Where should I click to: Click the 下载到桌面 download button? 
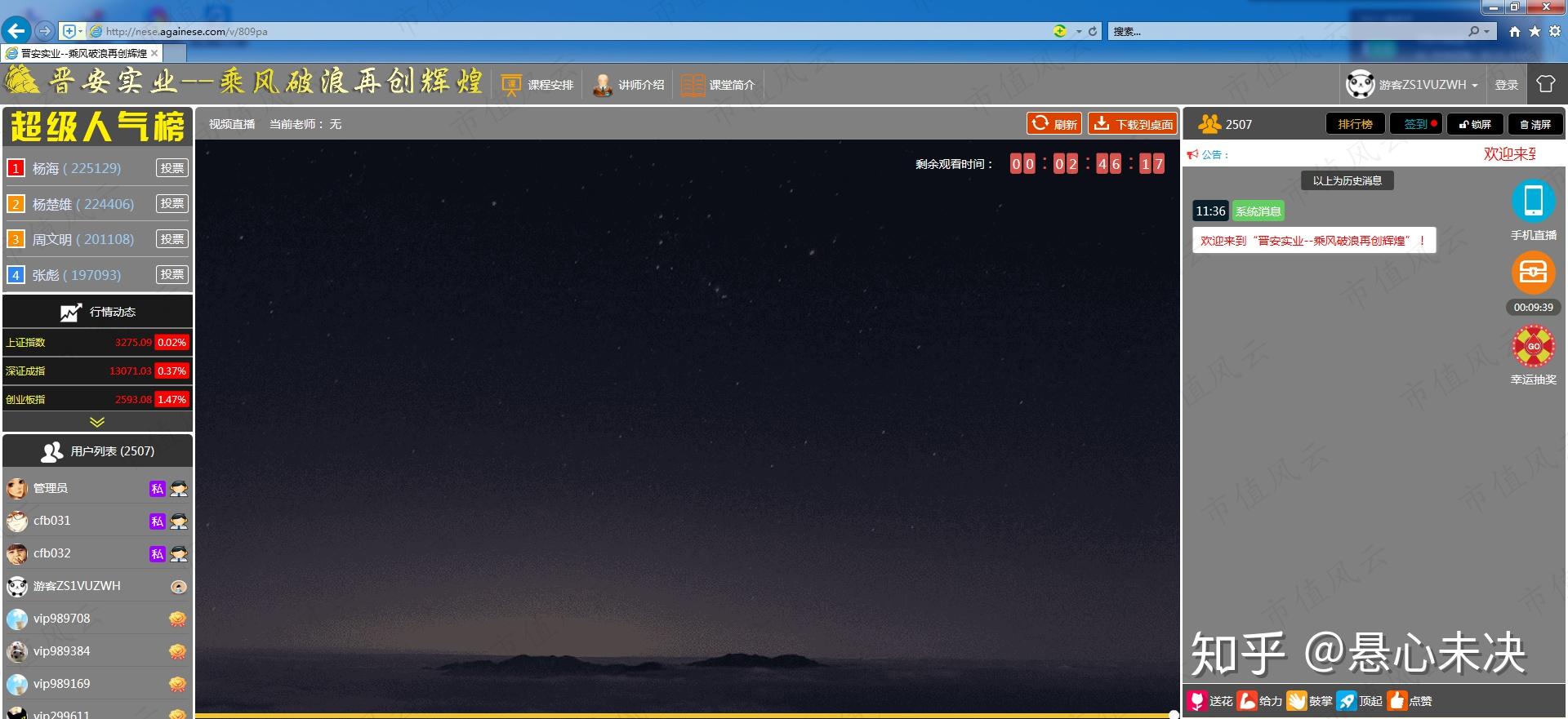[x=1133, y=124]
